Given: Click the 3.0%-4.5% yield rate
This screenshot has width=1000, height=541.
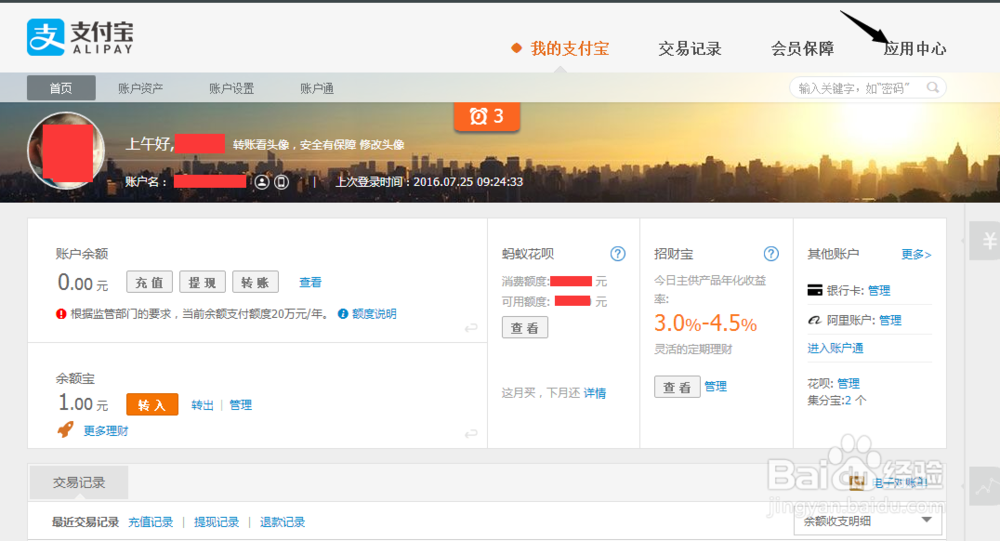Looking at the screenshot, I should coord(705,323).
